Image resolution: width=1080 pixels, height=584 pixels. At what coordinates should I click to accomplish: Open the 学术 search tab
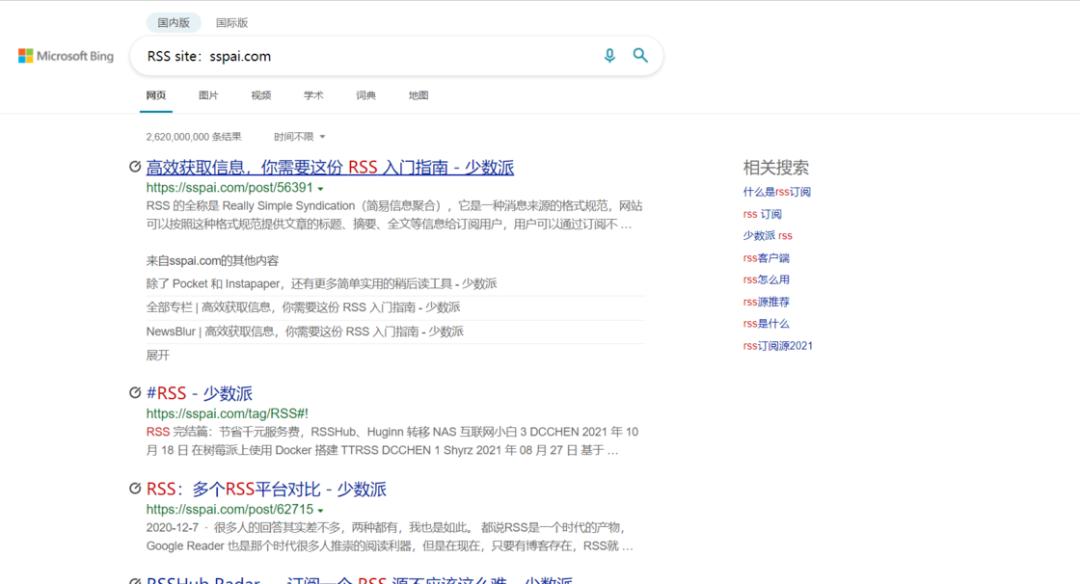[313, 95]
